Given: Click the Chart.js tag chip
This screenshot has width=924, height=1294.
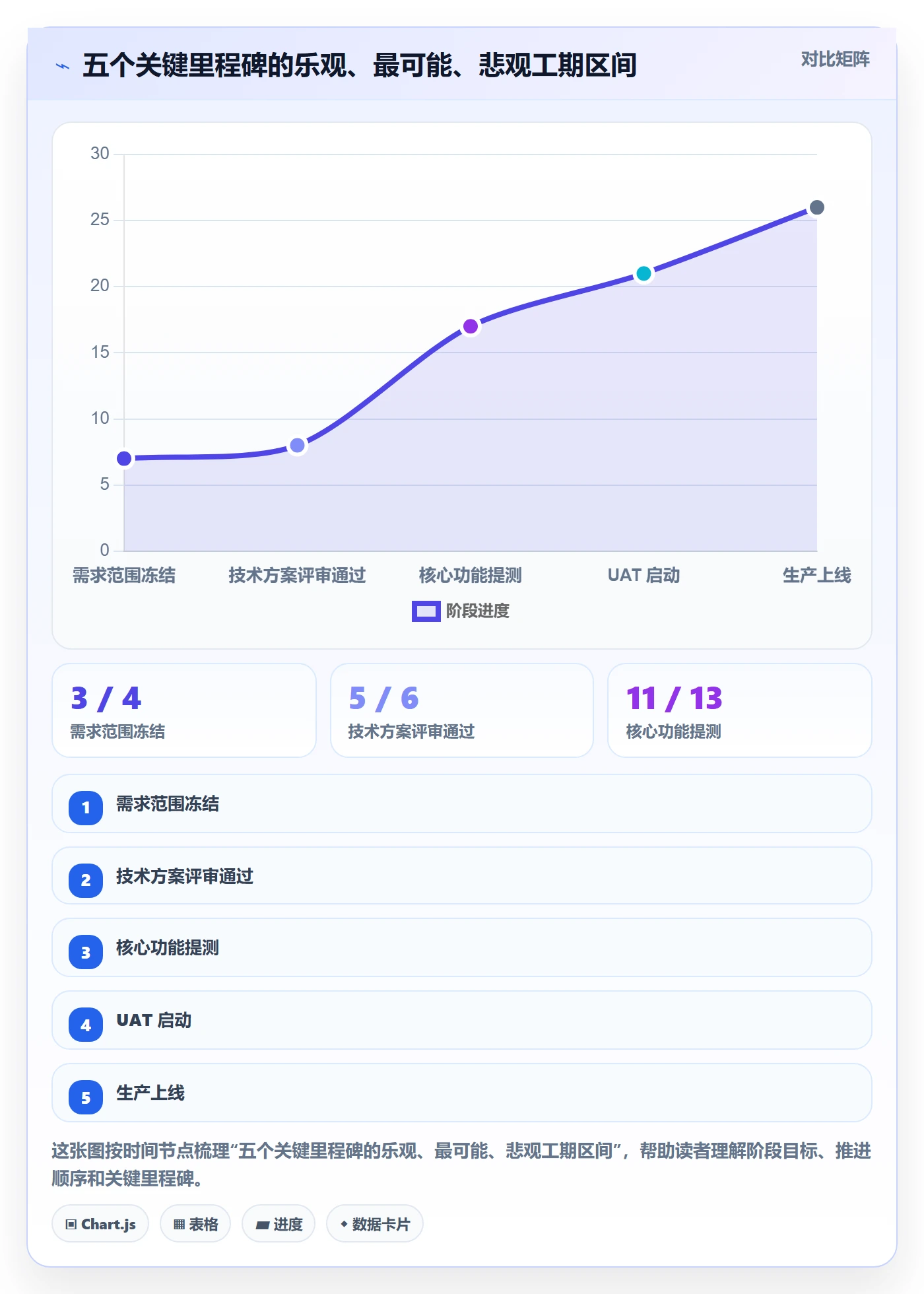Looking at the screenshot, I should (100, 1224).
